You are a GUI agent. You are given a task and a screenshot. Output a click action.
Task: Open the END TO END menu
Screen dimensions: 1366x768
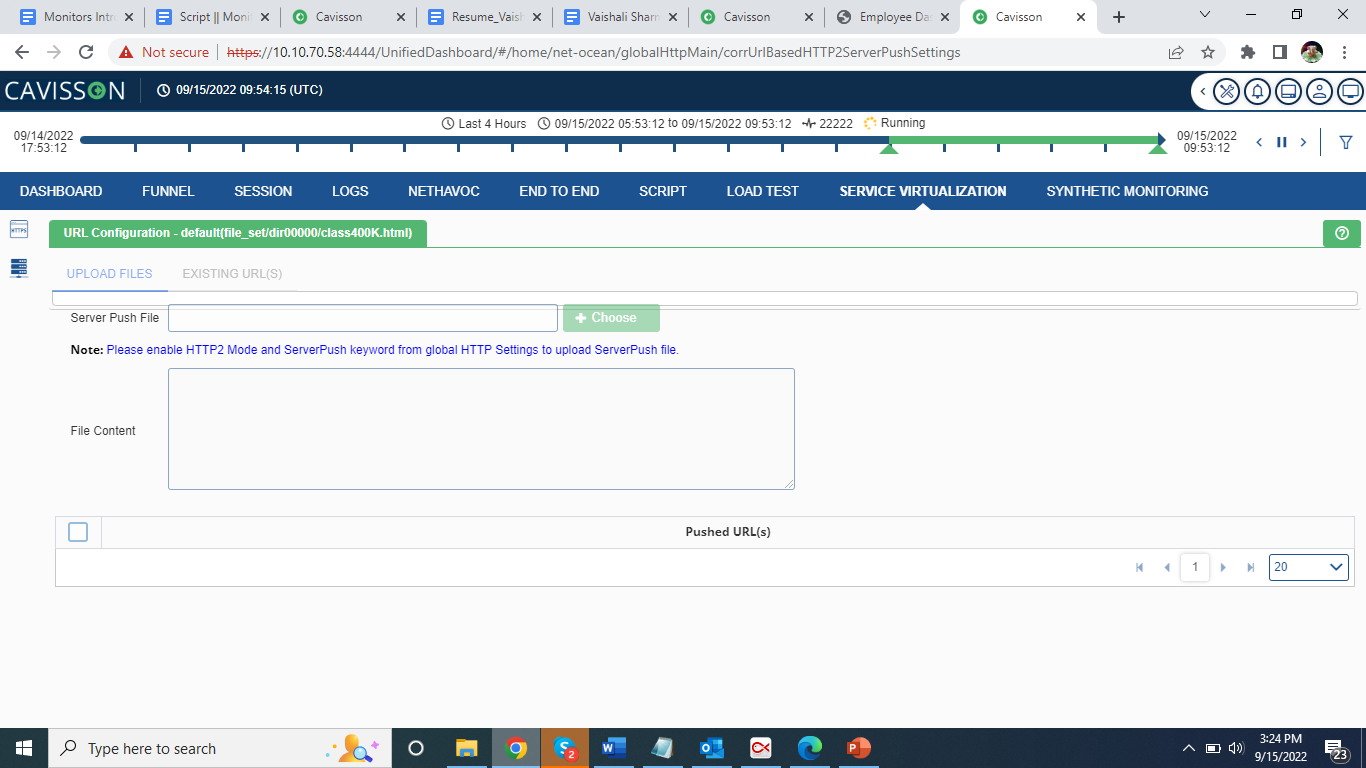tap(559, 191)
